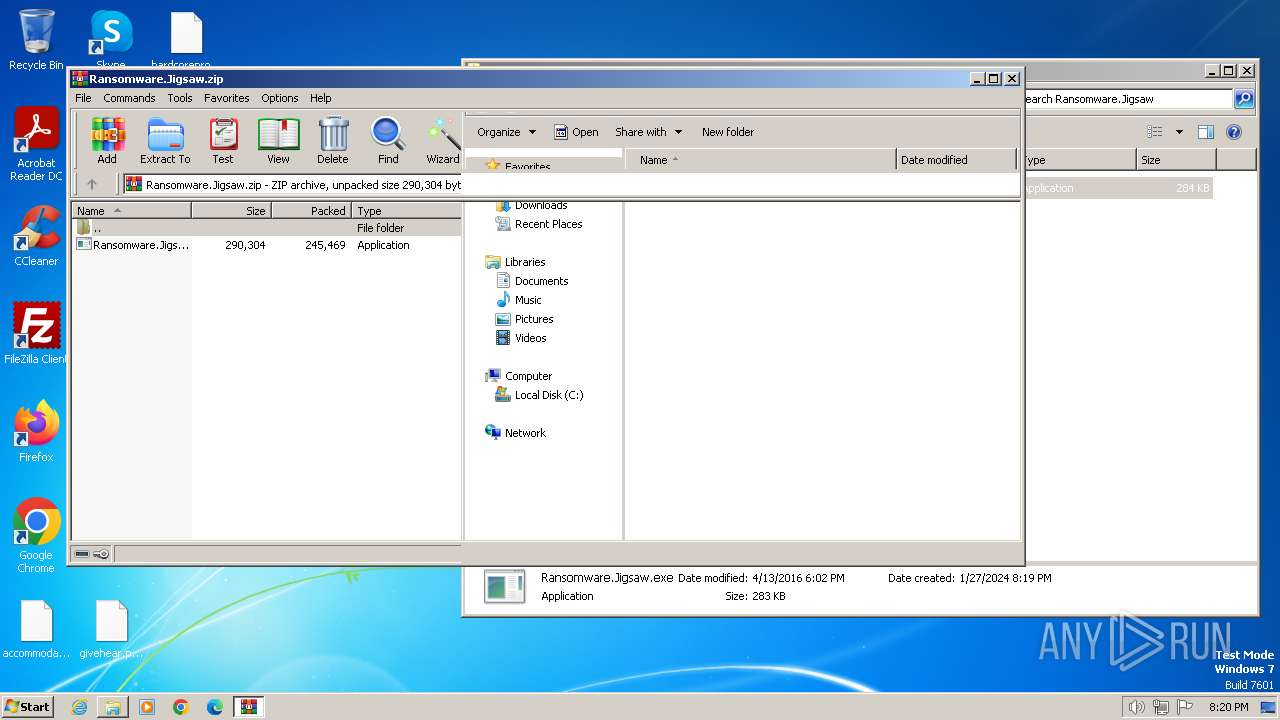This screenshot has height=720, width=1280.
Task: Open Music library
Action: [x=519, y=300]
